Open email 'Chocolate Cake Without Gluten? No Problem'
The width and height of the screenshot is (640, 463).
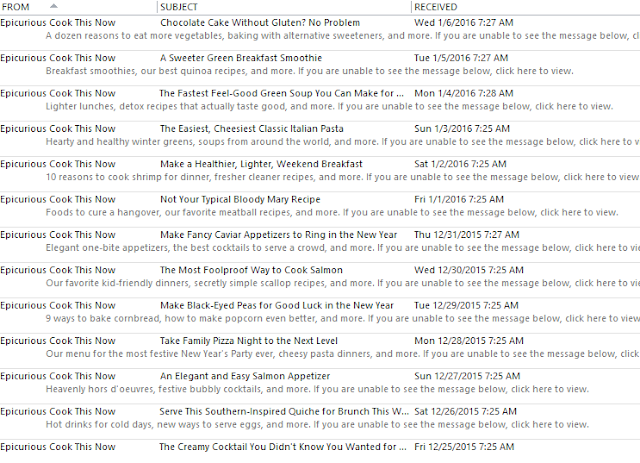point(260,23)
